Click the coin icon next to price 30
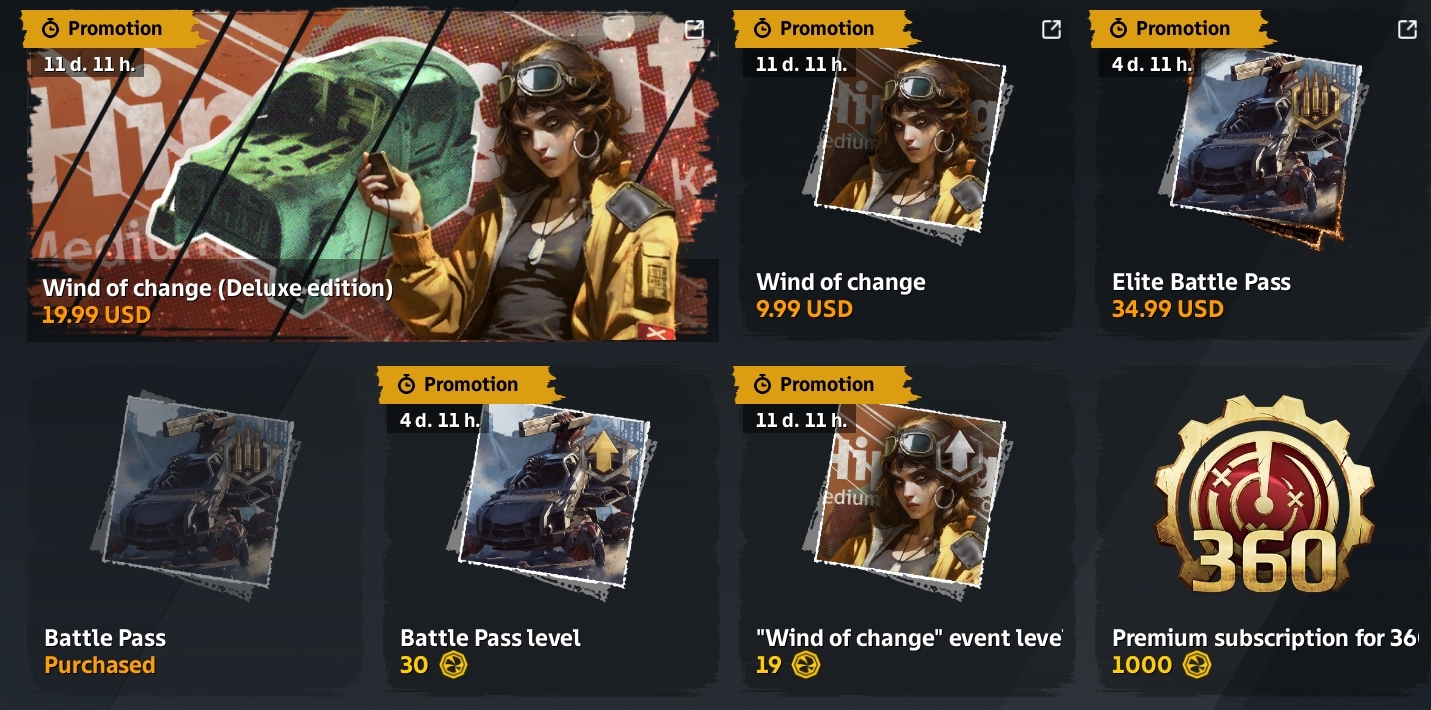Image resolution: width=1431 pixels, height=710 pixels. (x=452, y=665)
